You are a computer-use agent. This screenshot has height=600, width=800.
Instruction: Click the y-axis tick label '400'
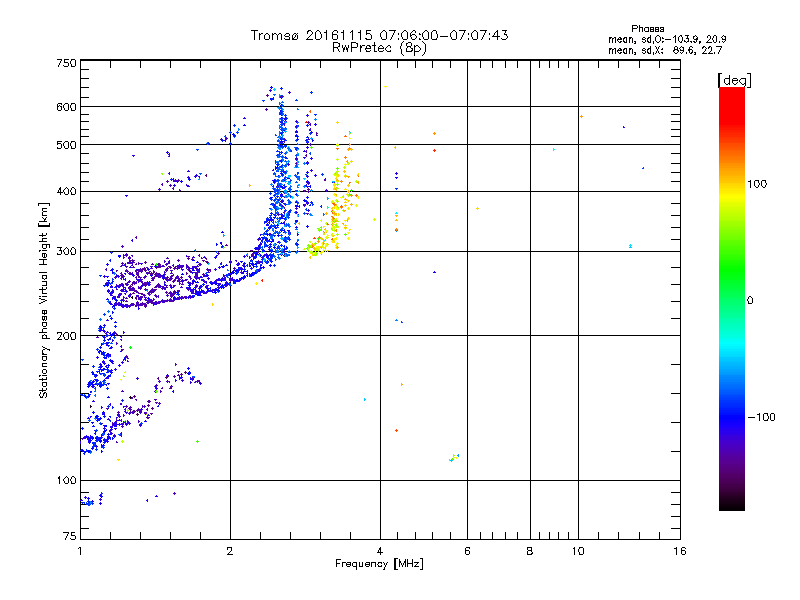(67, 191)
